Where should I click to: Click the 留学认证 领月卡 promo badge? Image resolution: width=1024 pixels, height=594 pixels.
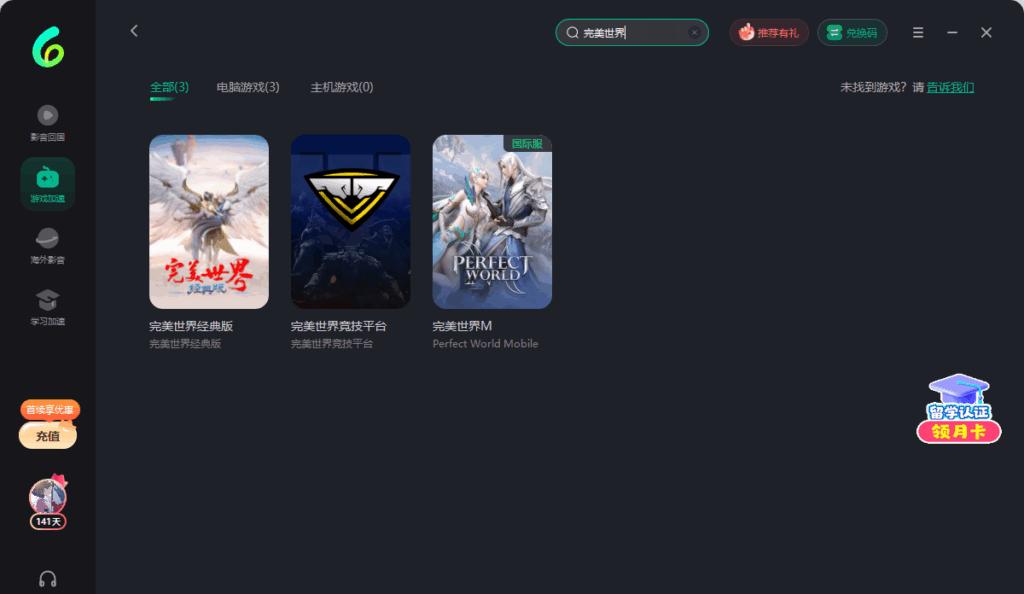959,409
